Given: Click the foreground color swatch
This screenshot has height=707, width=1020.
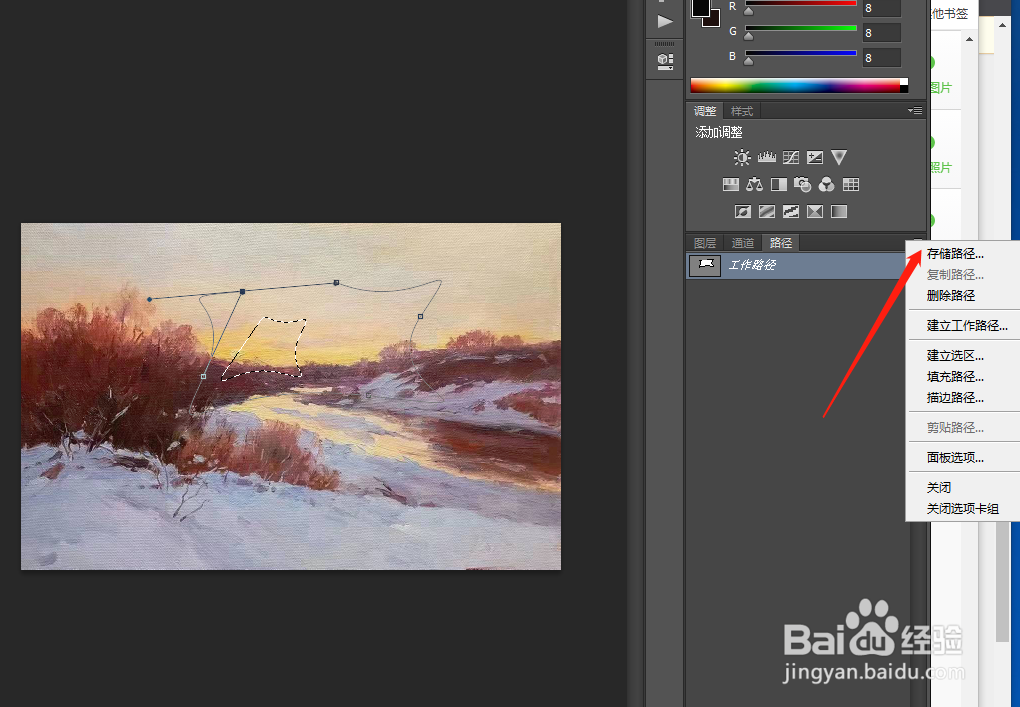Looking at the screenshot, I should 701,8.
